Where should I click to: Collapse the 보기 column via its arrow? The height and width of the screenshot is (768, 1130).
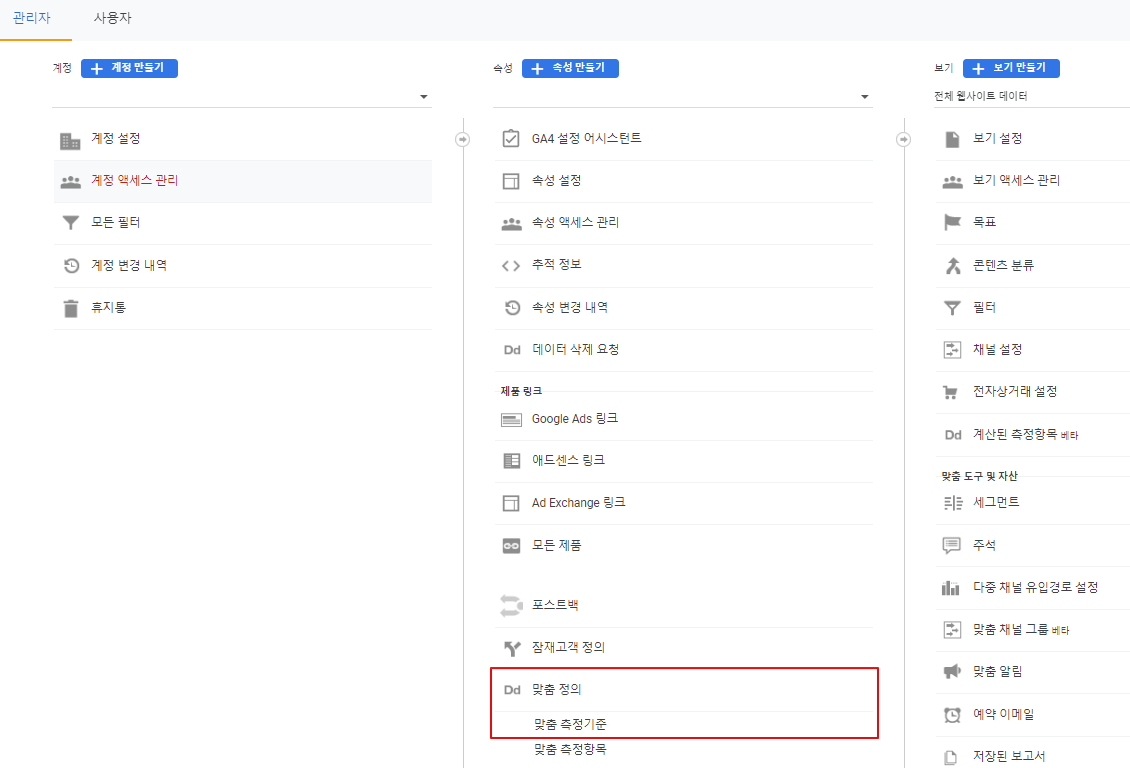point(903,140)
